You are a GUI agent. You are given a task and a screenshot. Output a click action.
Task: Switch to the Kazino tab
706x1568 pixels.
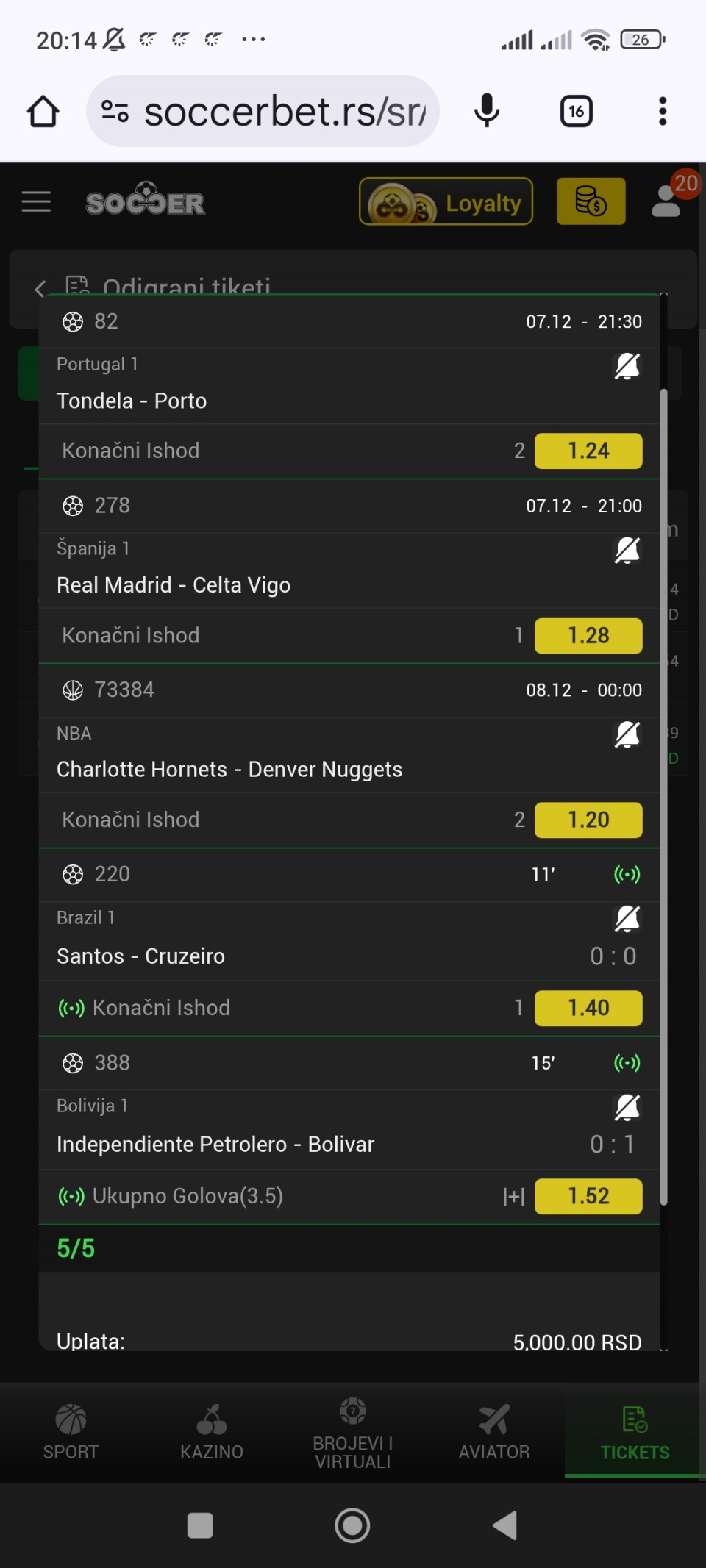click(x=212, y=1431)
